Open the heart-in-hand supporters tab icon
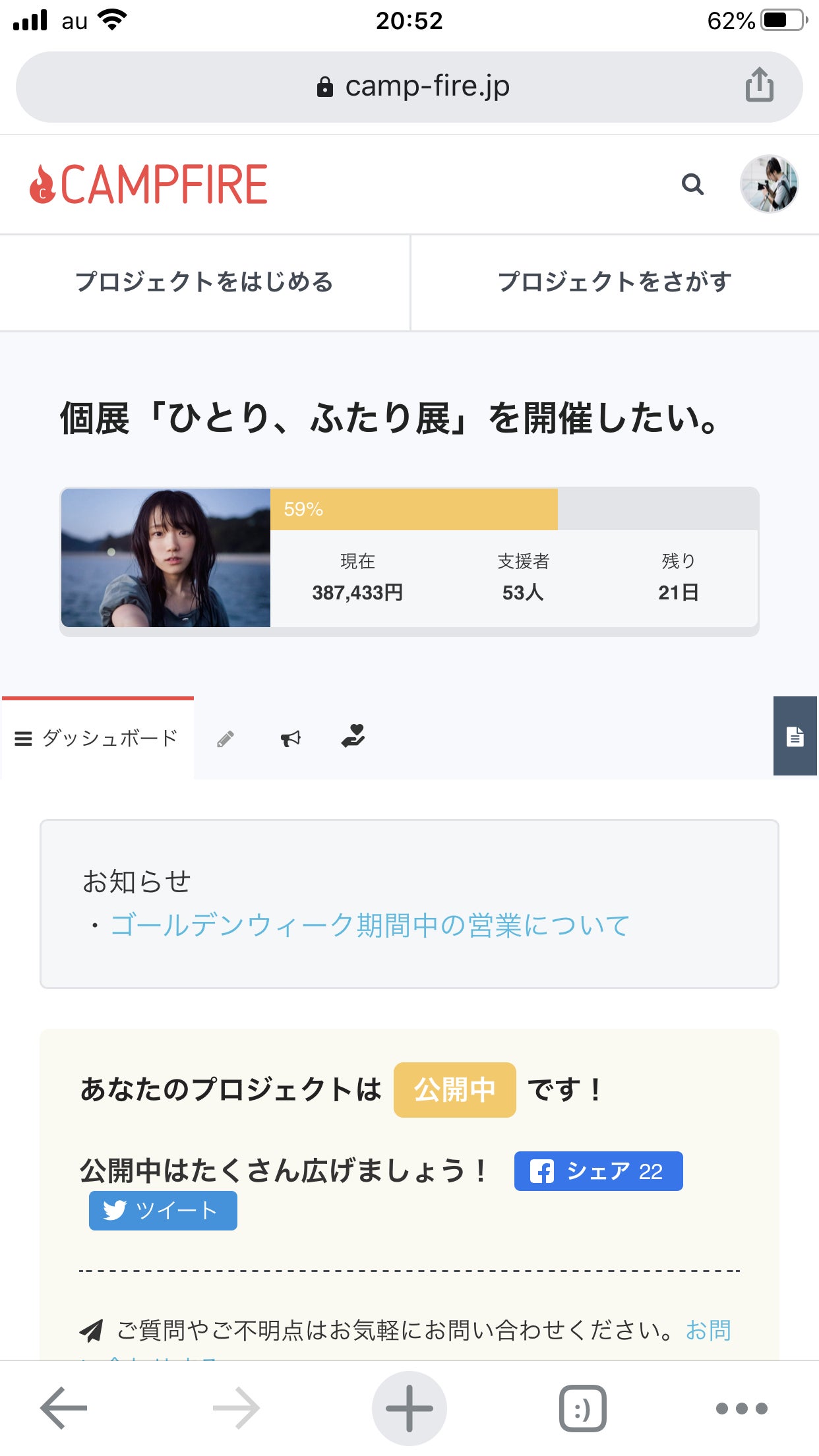The image size is (819, 1456). click(x=353, y=736)
